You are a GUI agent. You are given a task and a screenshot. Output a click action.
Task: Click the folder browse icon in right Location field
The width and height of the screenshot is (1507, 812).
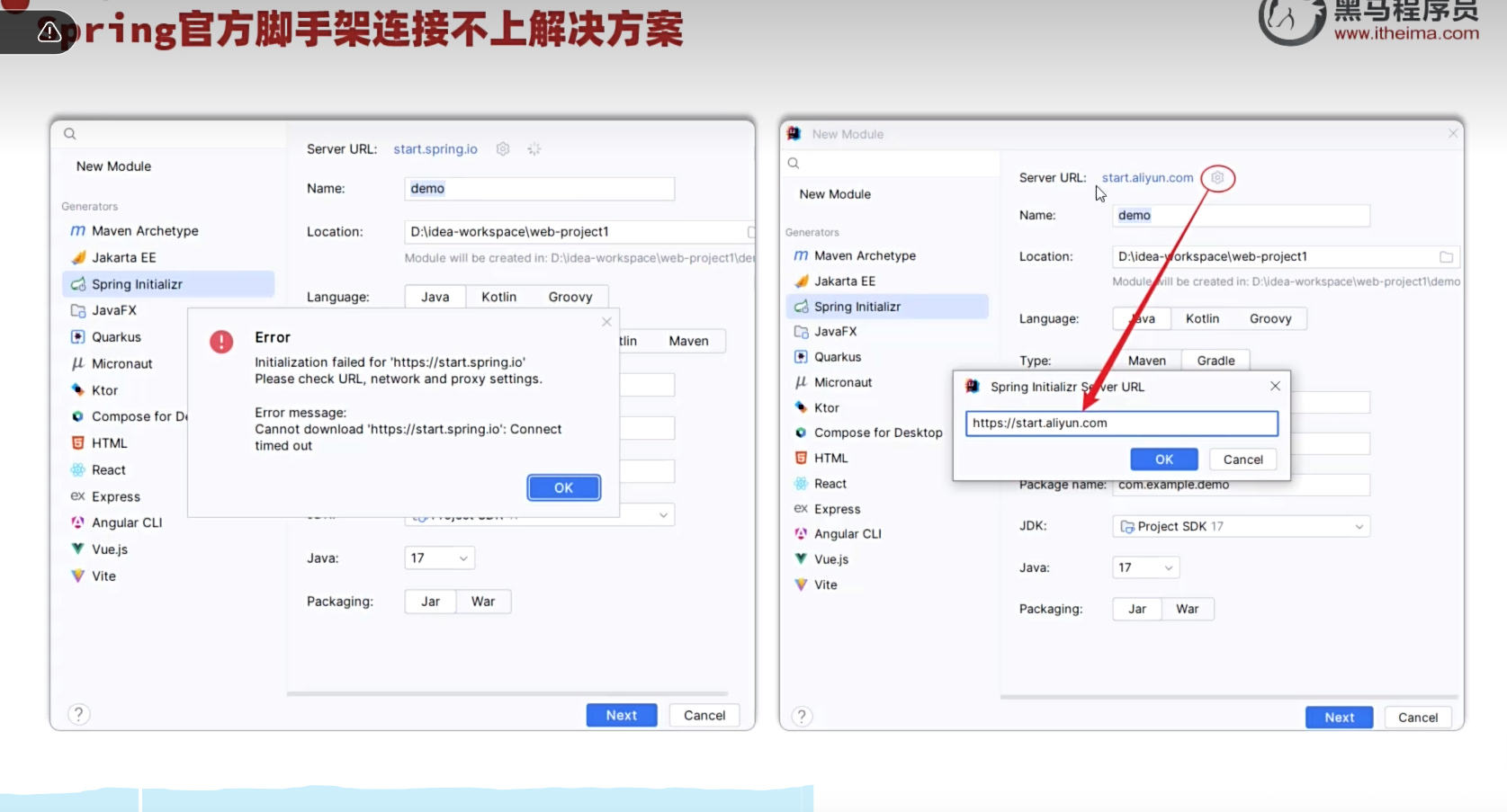1446,257
